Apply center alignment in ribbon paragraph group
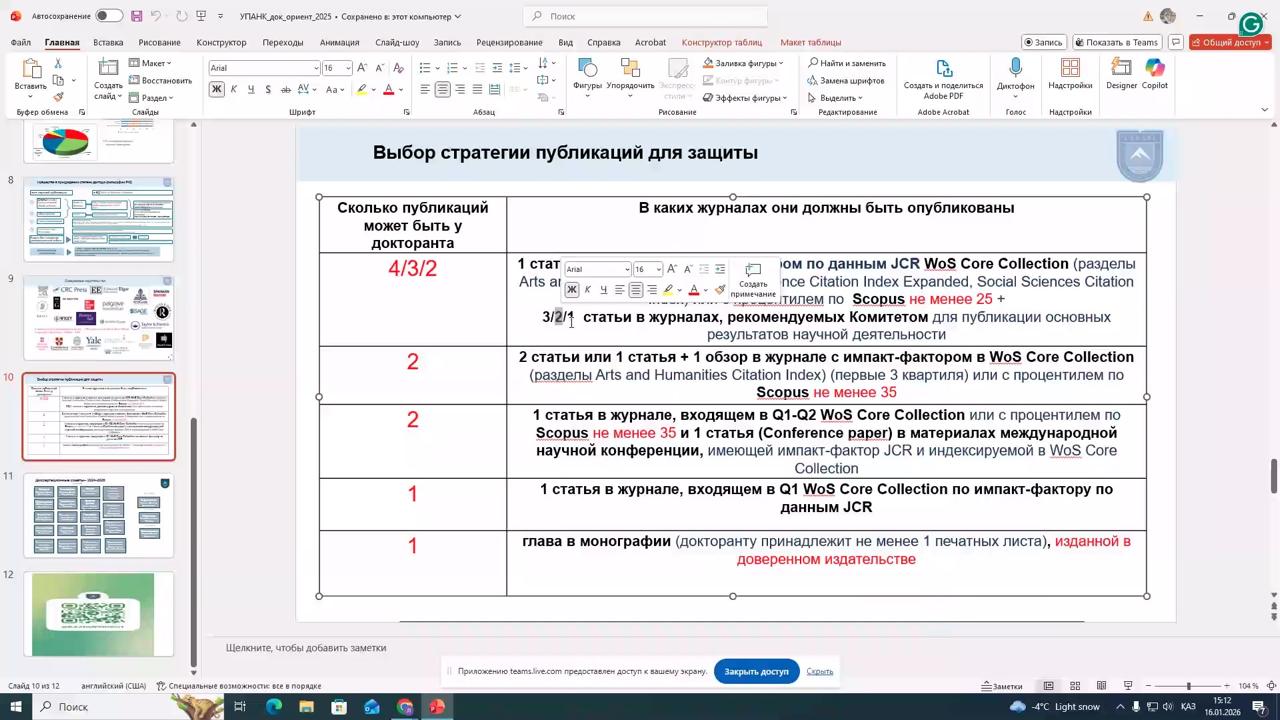Image resolution: width=1280 pixels, height=720 pixels. click(x=442, y=90)
